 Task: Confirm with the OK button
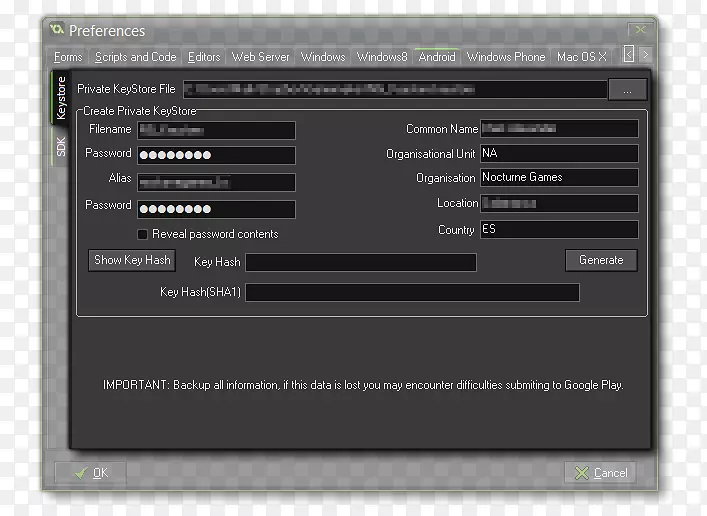tap(90, 472)
